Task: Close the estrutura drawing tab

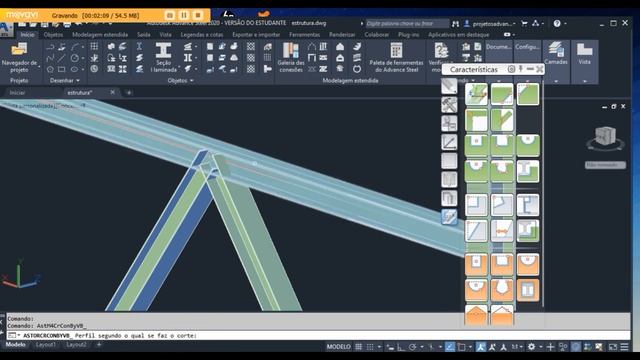Action: coord(113,93)
